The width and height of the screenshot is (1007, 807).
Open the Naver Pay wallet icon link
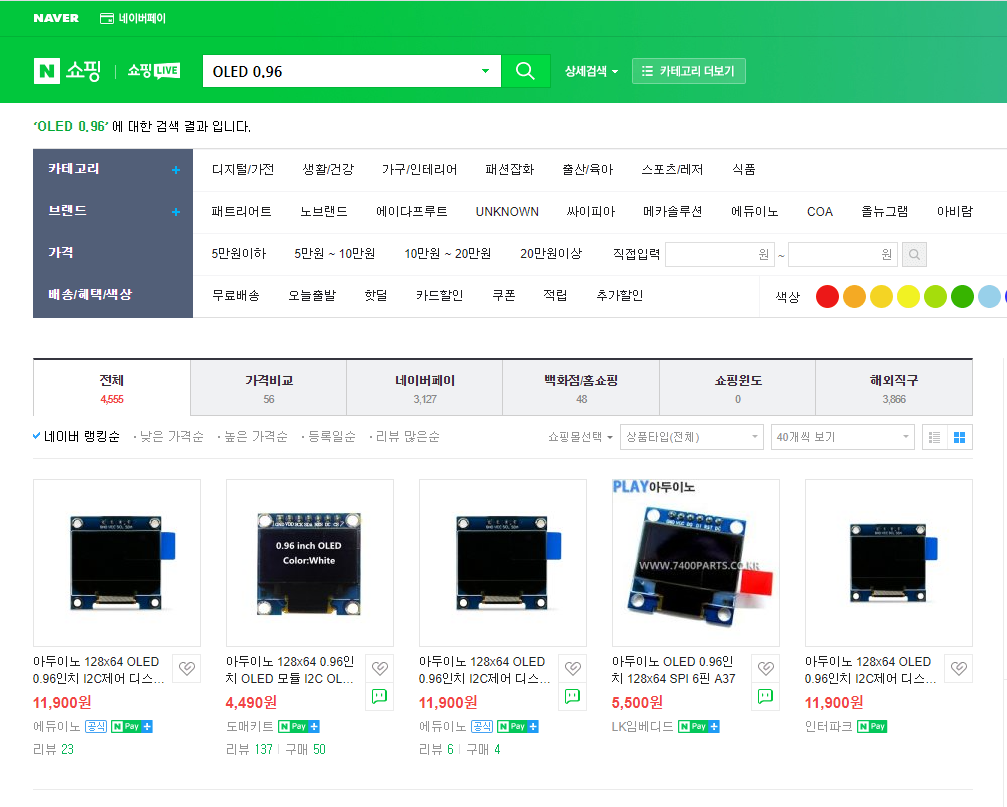pos(133,18)
